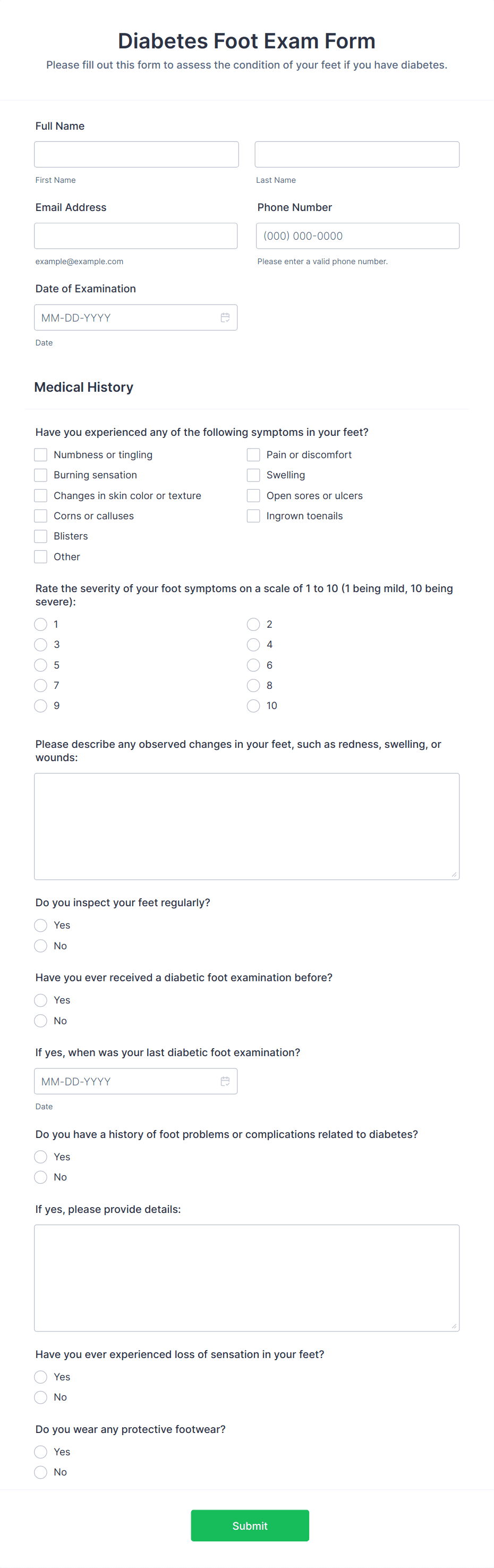The image size is (494, 1568).
Task: Open calendar picker for Date of Examination
Action: [x=225, y=318]
